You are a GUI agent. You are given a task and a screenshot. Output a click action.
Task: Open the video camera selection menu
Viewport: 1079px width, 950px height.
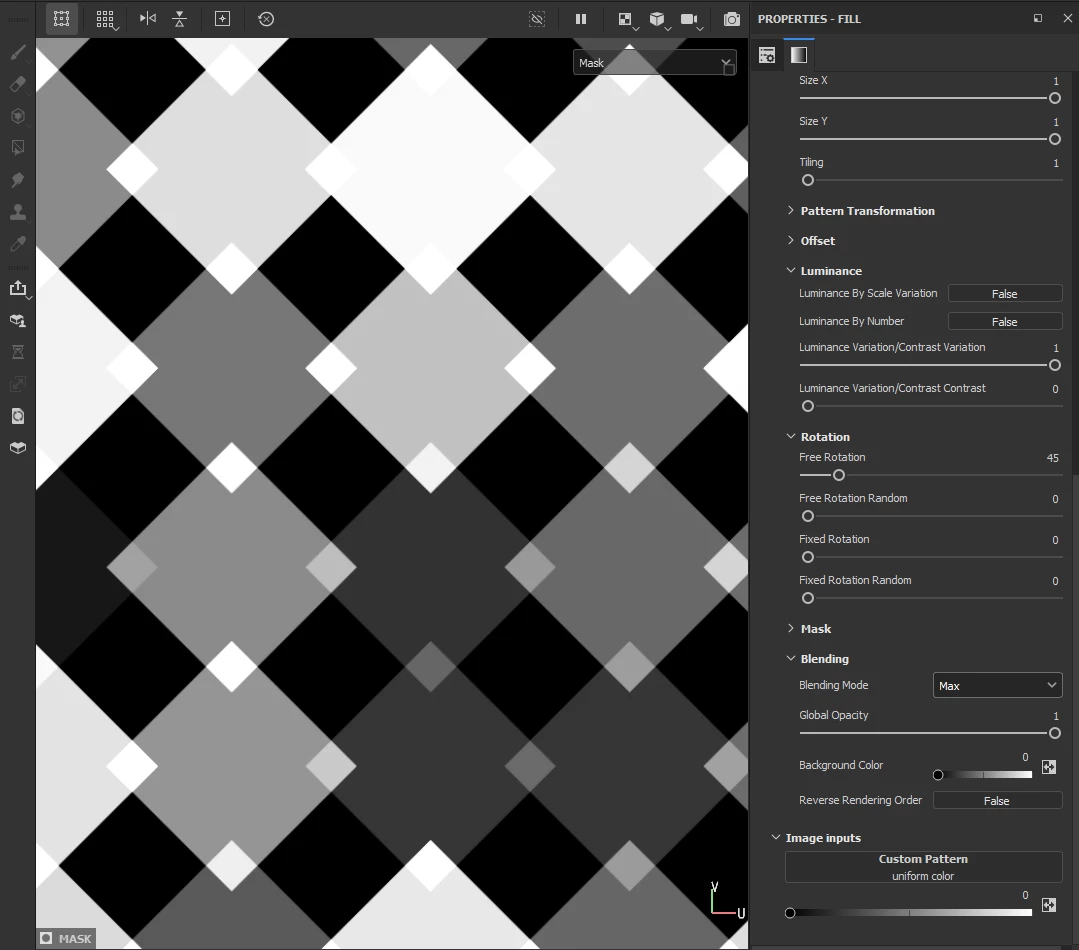[690, 19]
